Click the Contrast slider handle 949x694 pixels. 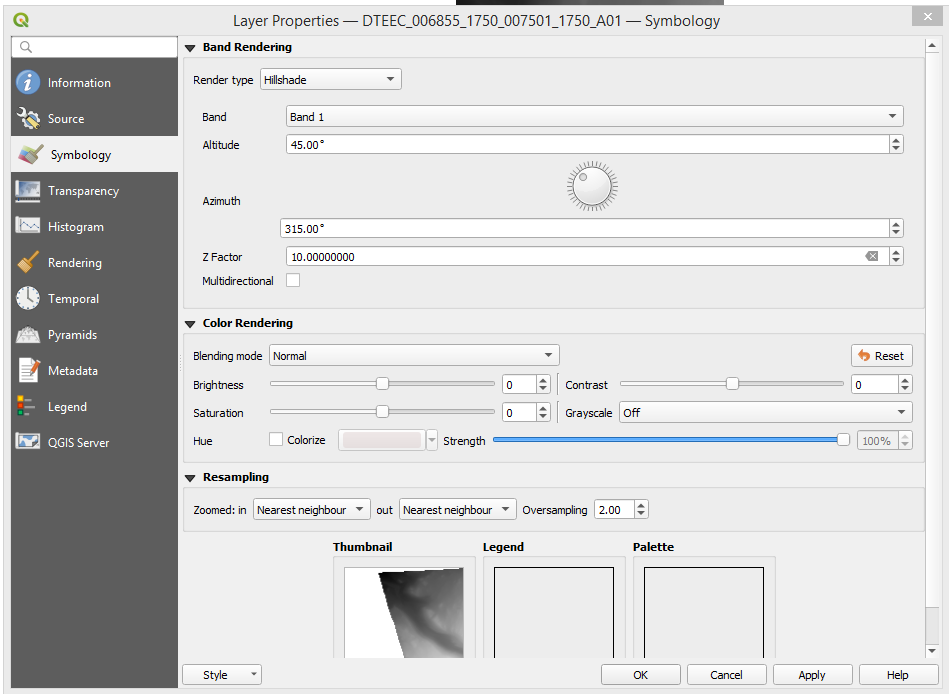click(x=732, y=384)
